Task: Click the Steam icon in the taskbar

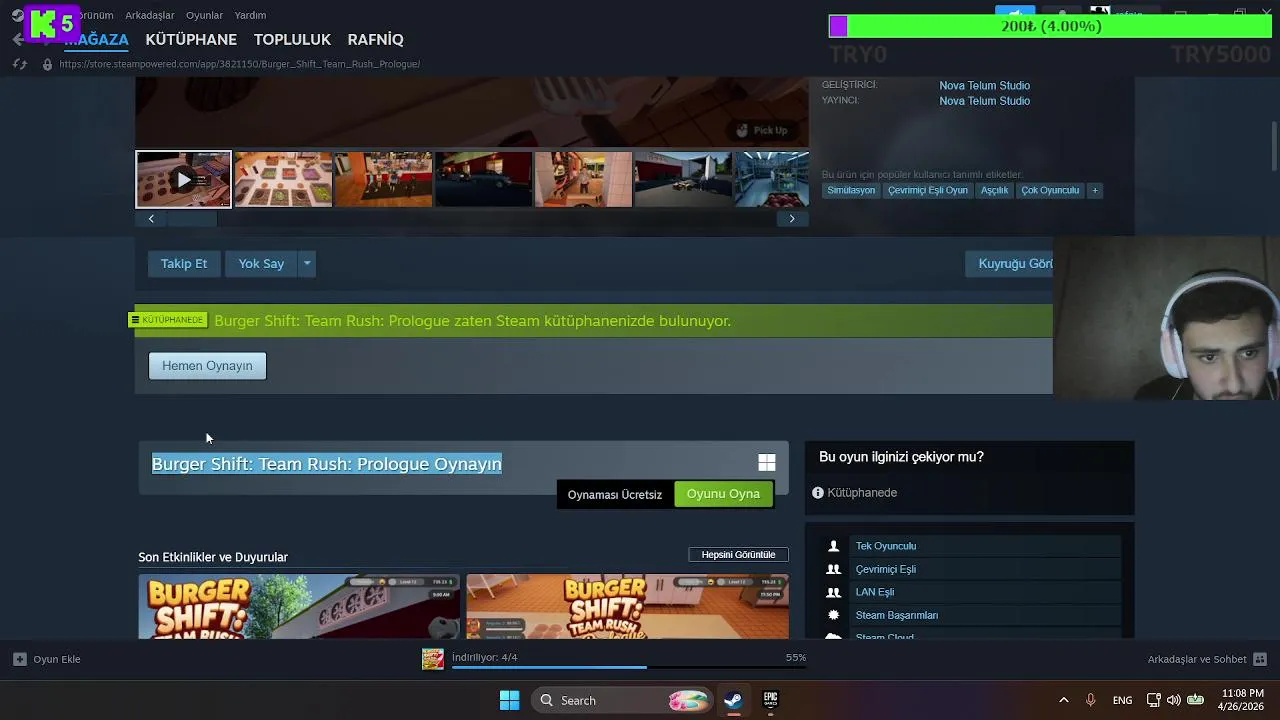Action: coord(733,700)
